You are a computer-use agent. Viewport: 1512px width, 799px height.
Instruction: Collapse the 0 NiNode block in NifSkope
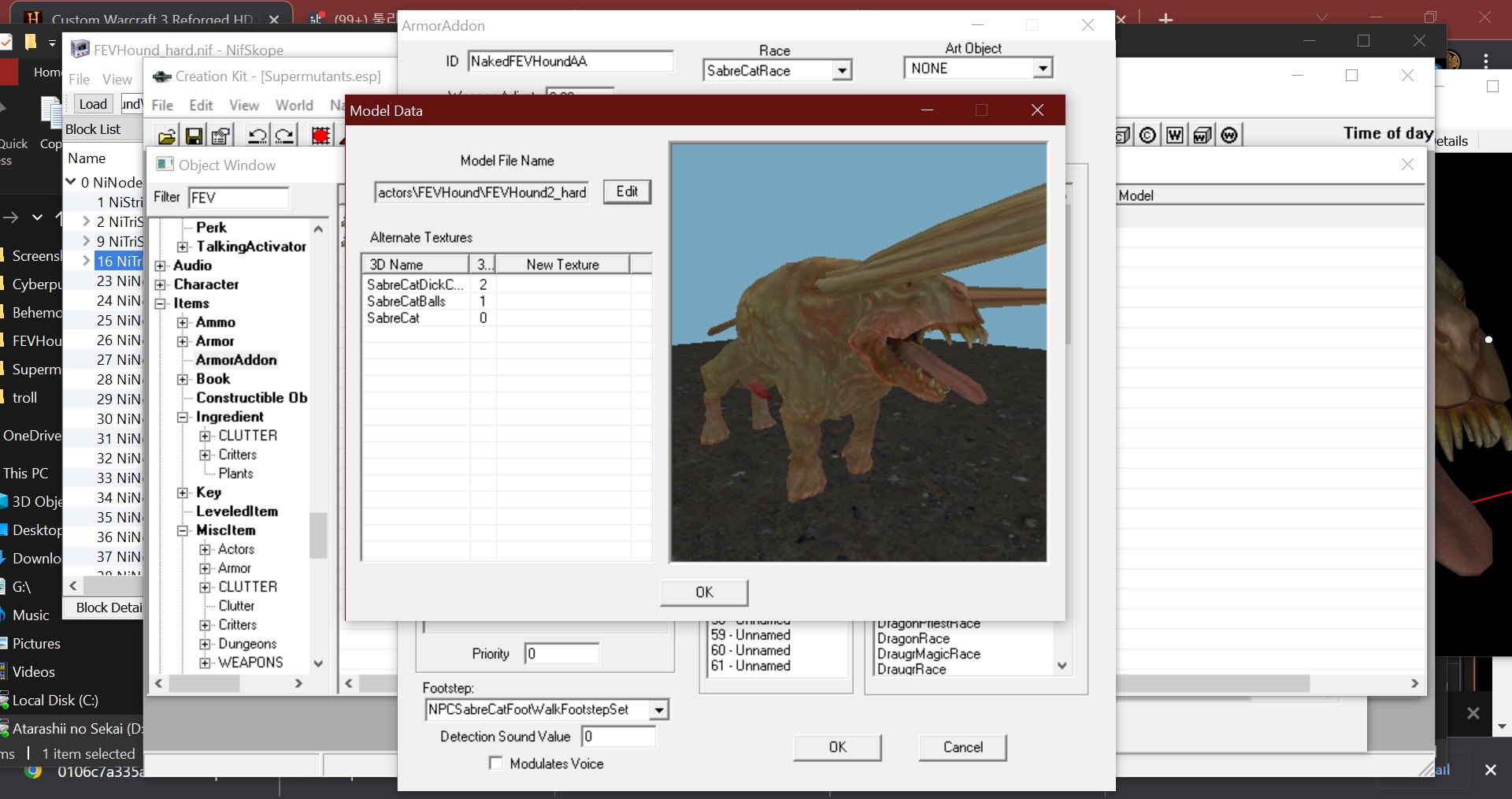71,182
